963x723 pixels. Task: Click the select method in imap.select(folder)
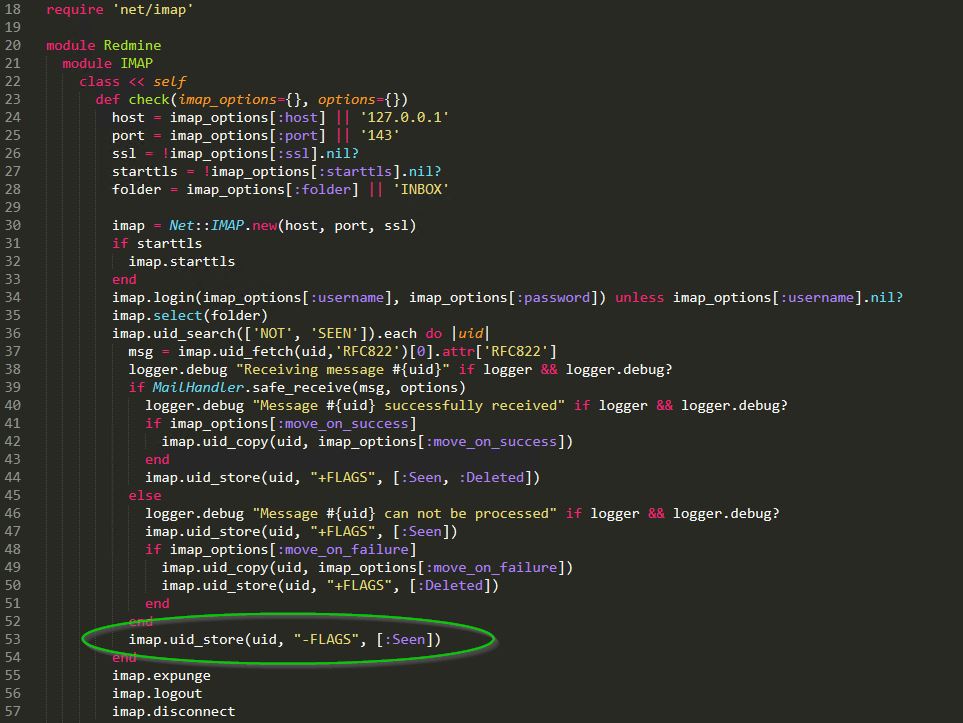(x=177, y=316)
